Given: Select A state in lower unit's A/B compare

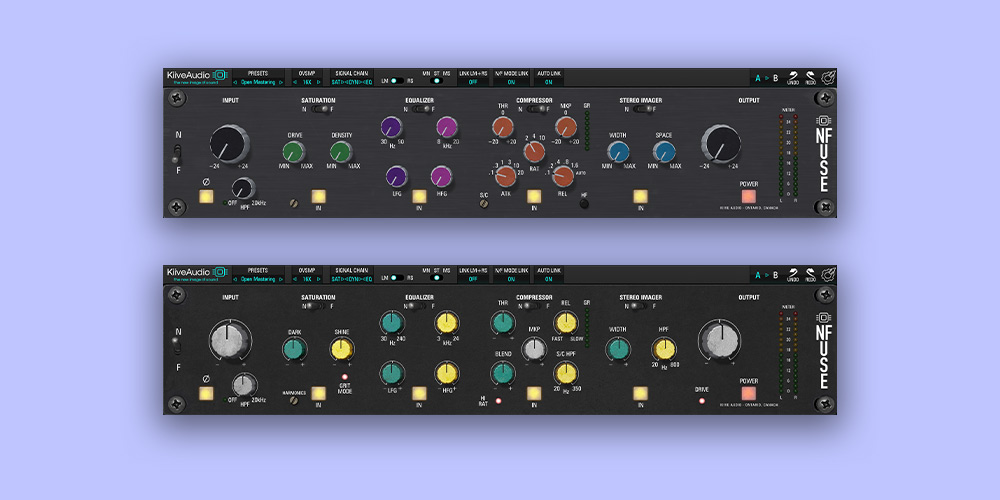Looking at the screenshot, I should [x=758, y=276].
